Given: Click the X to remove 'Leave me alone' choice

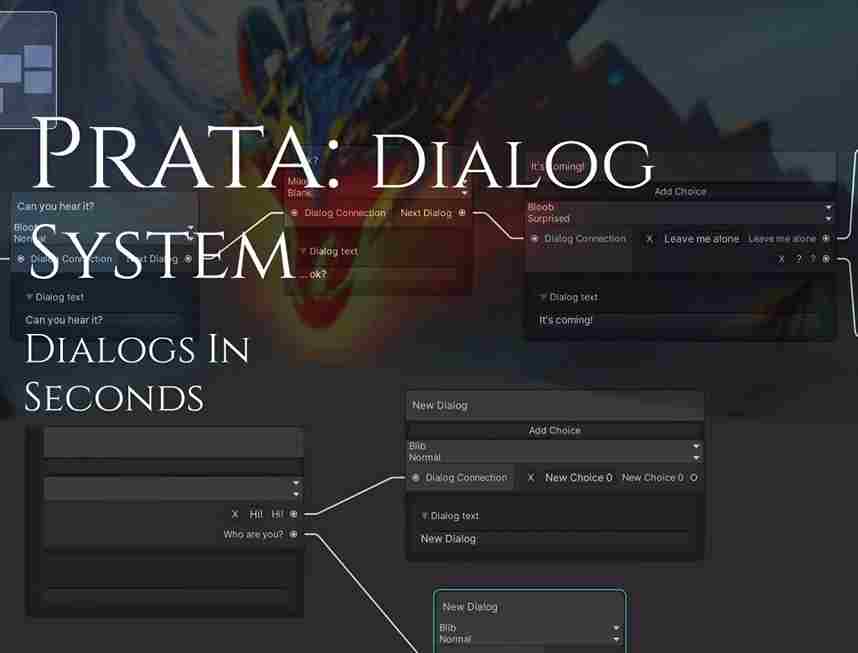Looking at the screenshot, I should tap(649, 239).
